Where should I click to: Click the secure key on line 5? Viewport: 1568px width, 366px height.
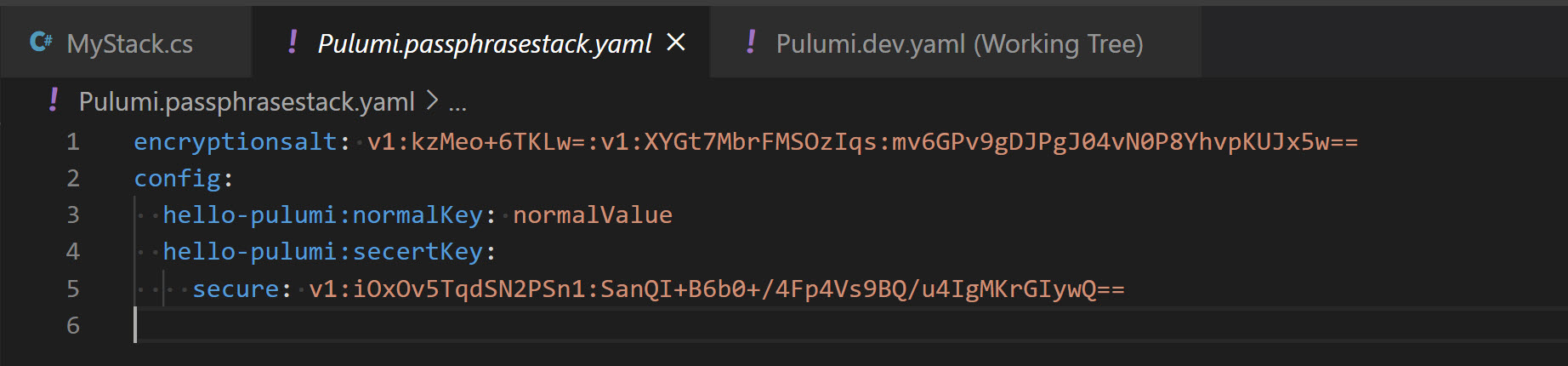coord(236,289)
